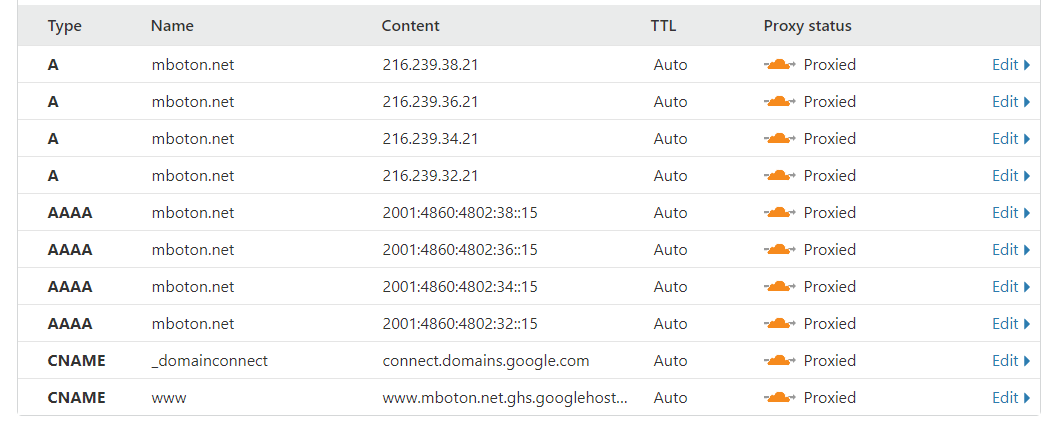This screenshot has height=423, width=1062.
Task: Open Edit link for 2001:4860:4802:36::15 record
Action: (x=1010, y=250)
